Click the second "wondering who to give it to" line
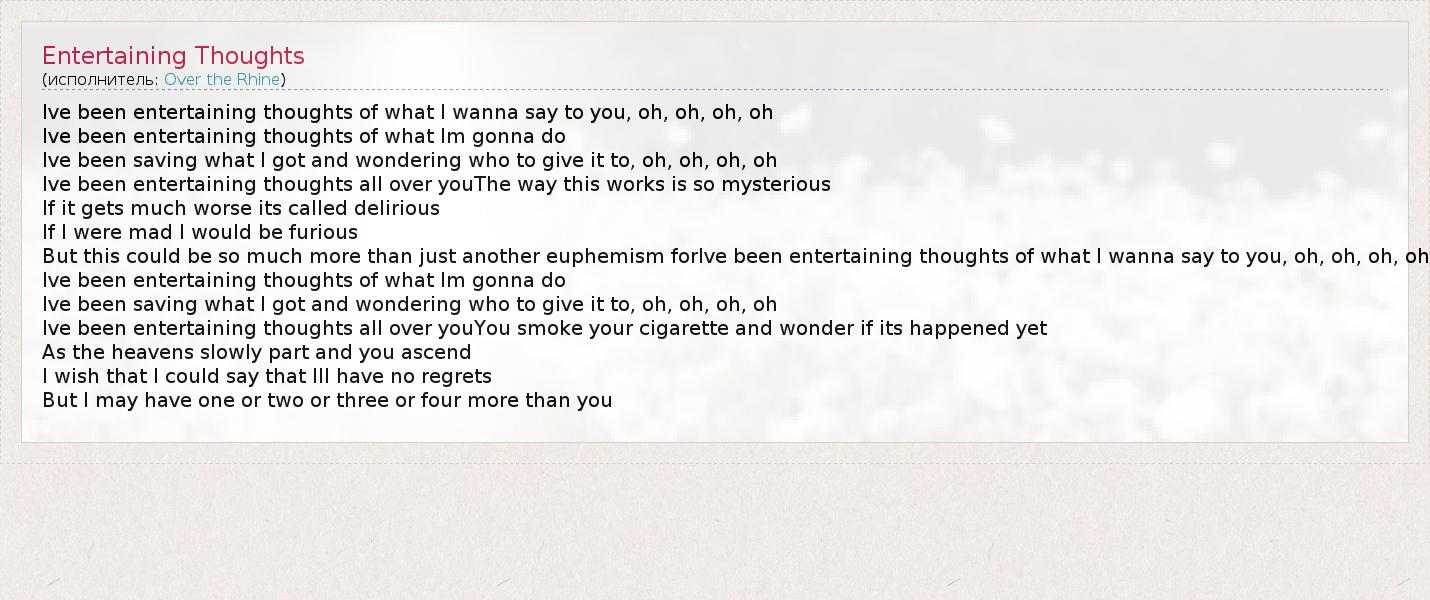The image size is (1430, 600). pyautogui.click(x=409, y=304)
